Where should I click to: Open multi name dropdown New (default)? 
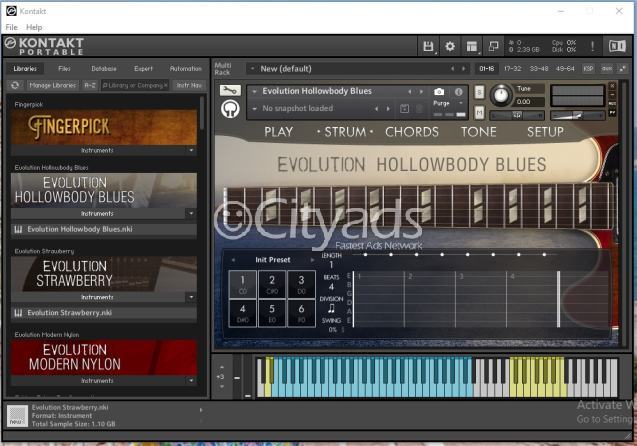pyautogui.click(x=252, y=69)
